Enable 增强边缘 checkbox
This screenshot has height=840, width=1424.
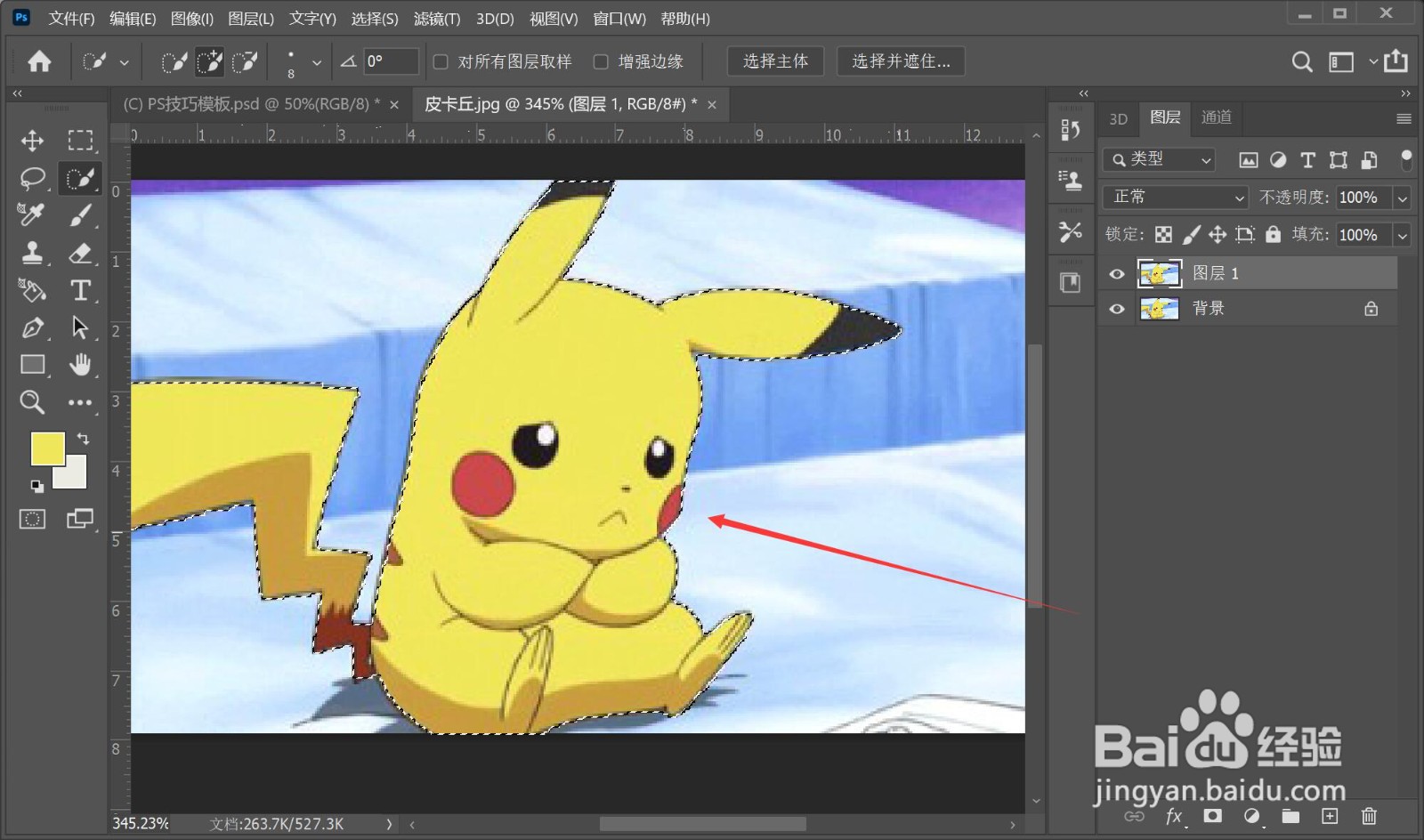(x=601, y=61)
